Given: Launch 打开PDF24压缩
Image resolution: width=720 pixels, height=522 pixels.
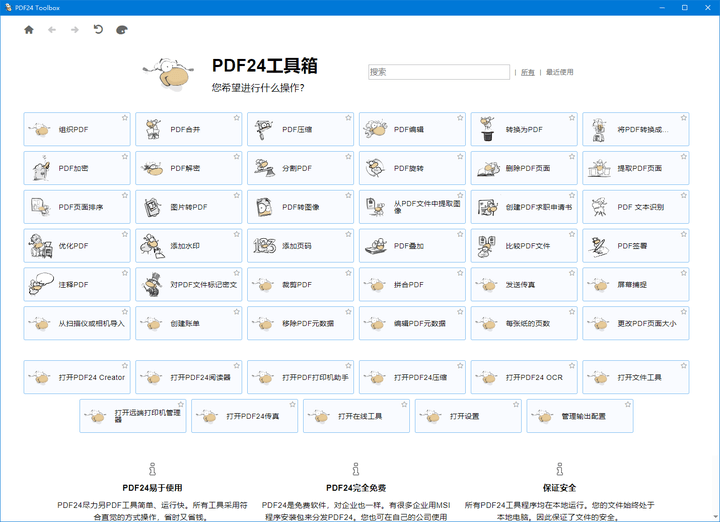Looking at the screenshot, I should (x=412, y=377).
